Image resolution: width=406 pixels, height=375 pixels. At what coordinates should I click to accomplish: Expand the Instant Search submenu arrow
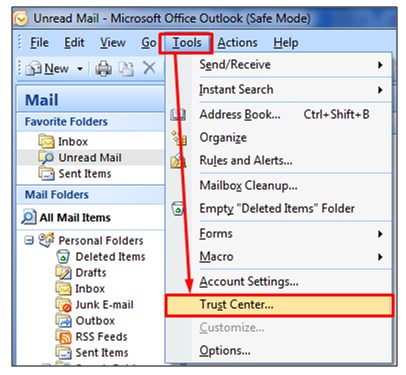click(x=380, y=90)
